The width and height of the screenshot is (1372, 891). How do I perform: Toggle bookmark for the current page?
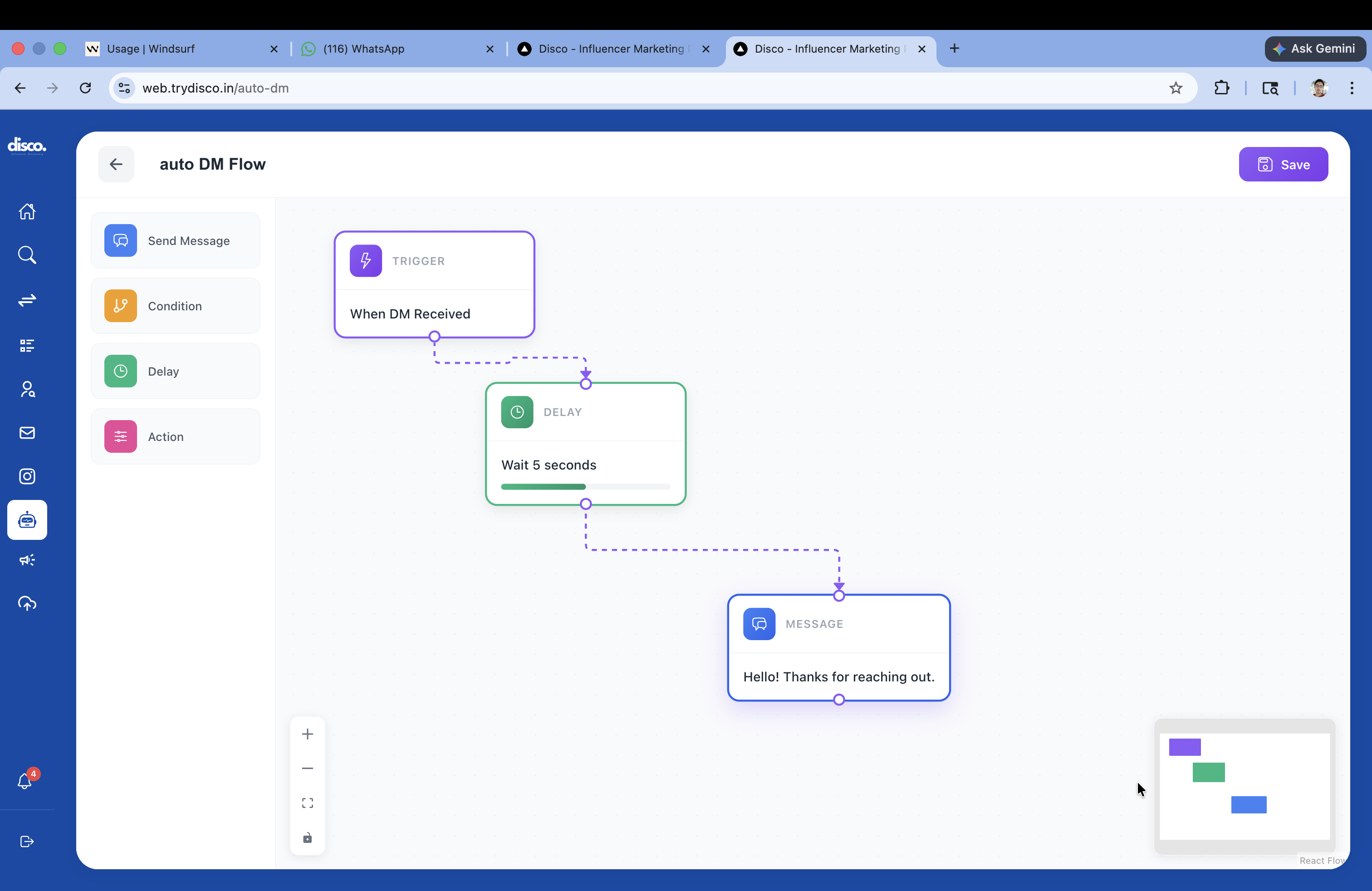(1176, 88)
